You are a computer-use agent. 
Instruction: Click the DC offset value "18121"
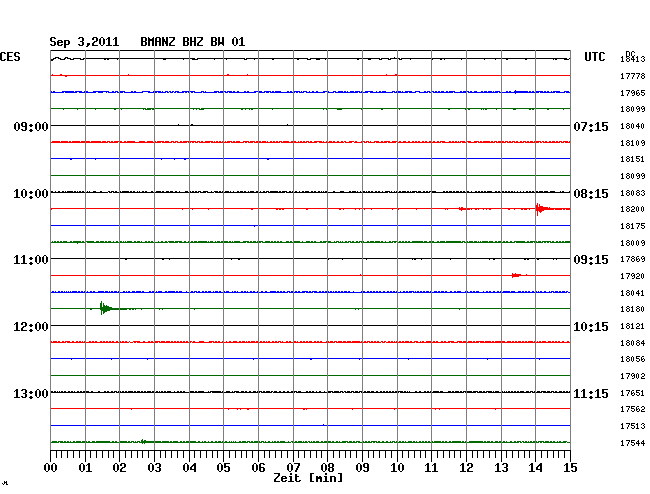click(x=633, y=326)
